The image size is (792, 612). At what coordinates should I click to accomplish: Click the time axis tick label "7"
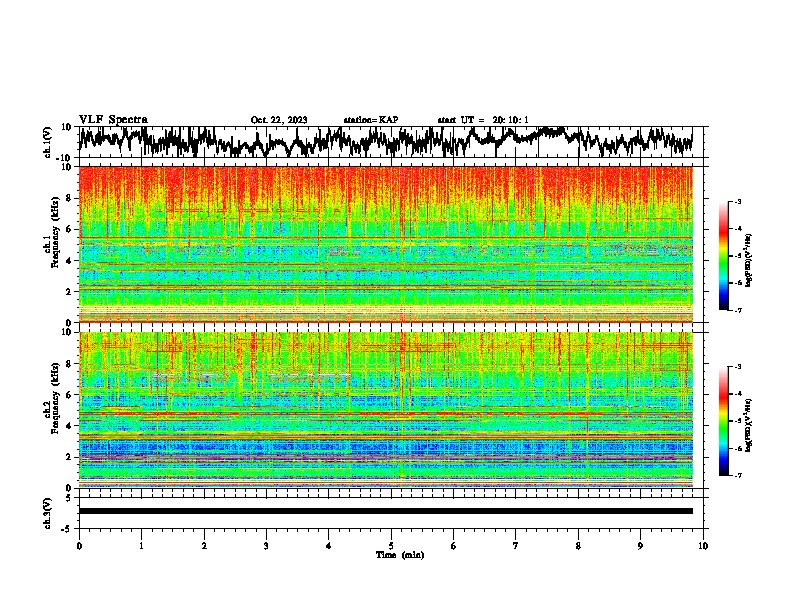(516, 546)
